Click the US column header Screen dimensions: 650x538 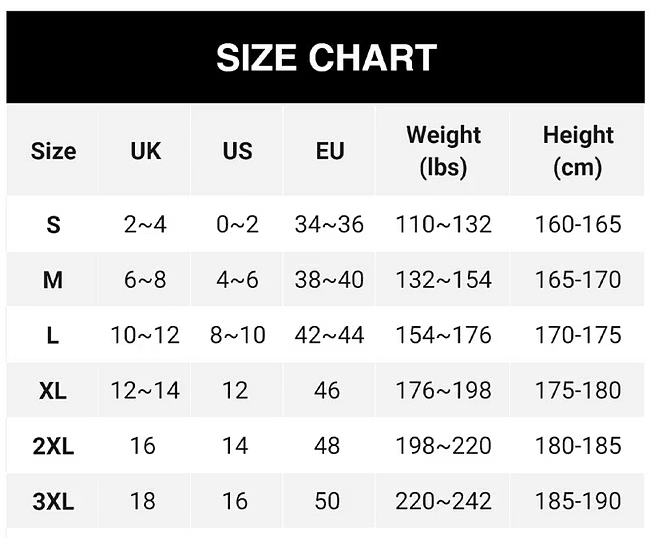[x=237, y=151]
